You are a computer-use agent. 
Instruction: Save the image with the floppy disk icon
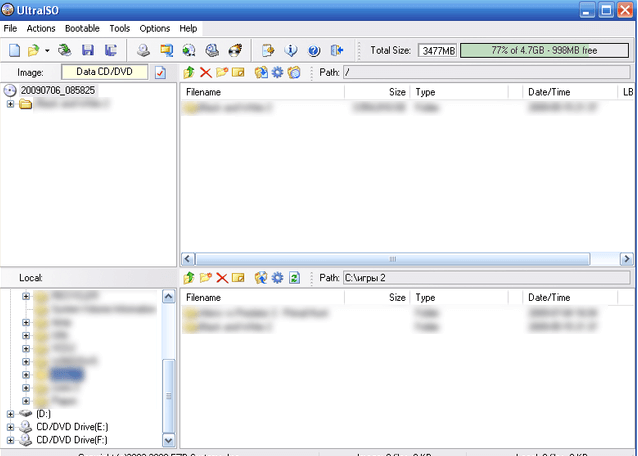pos(87,50)
